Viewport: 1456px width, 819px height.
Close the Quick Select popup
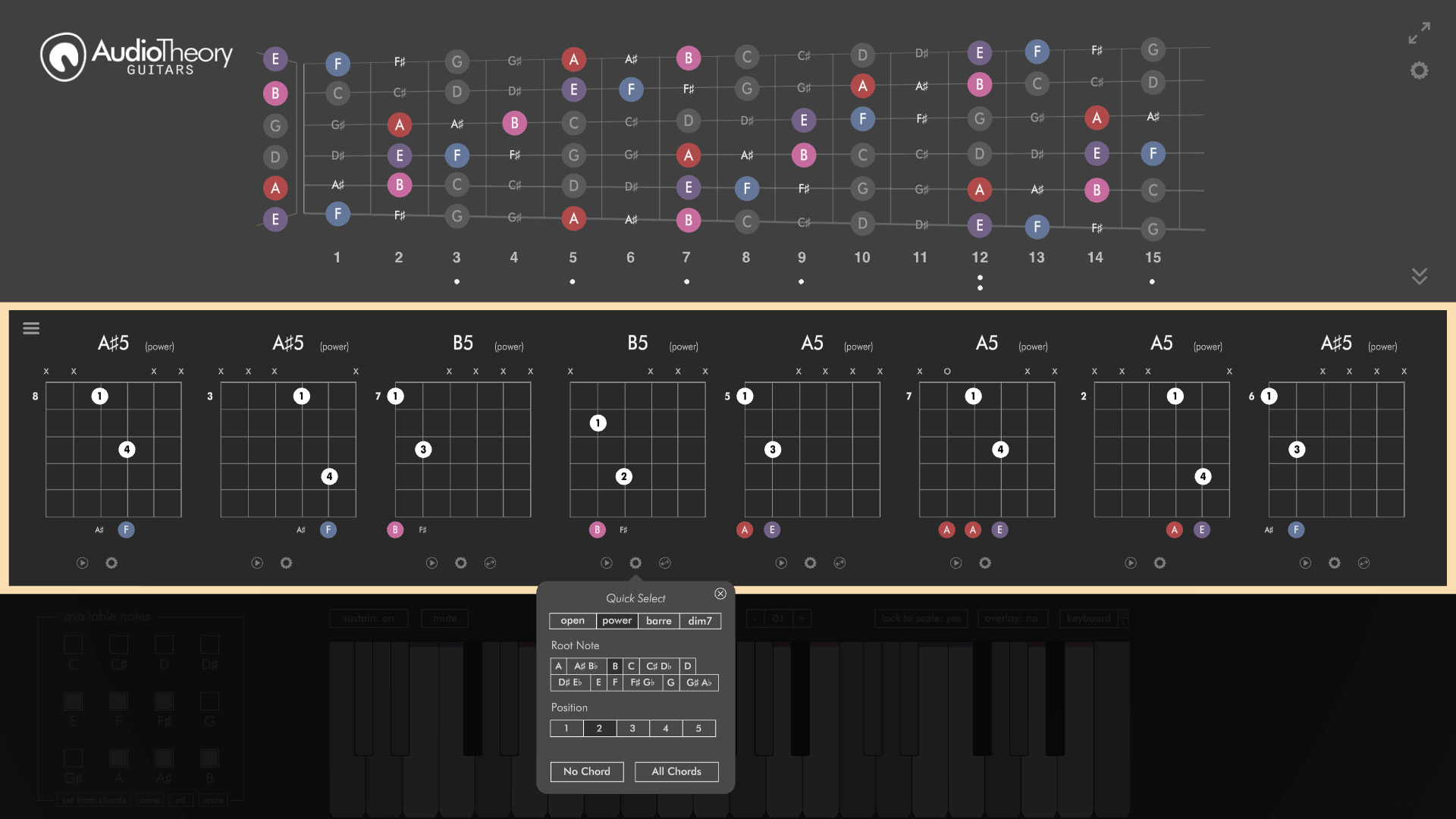[x=720, y=594]
